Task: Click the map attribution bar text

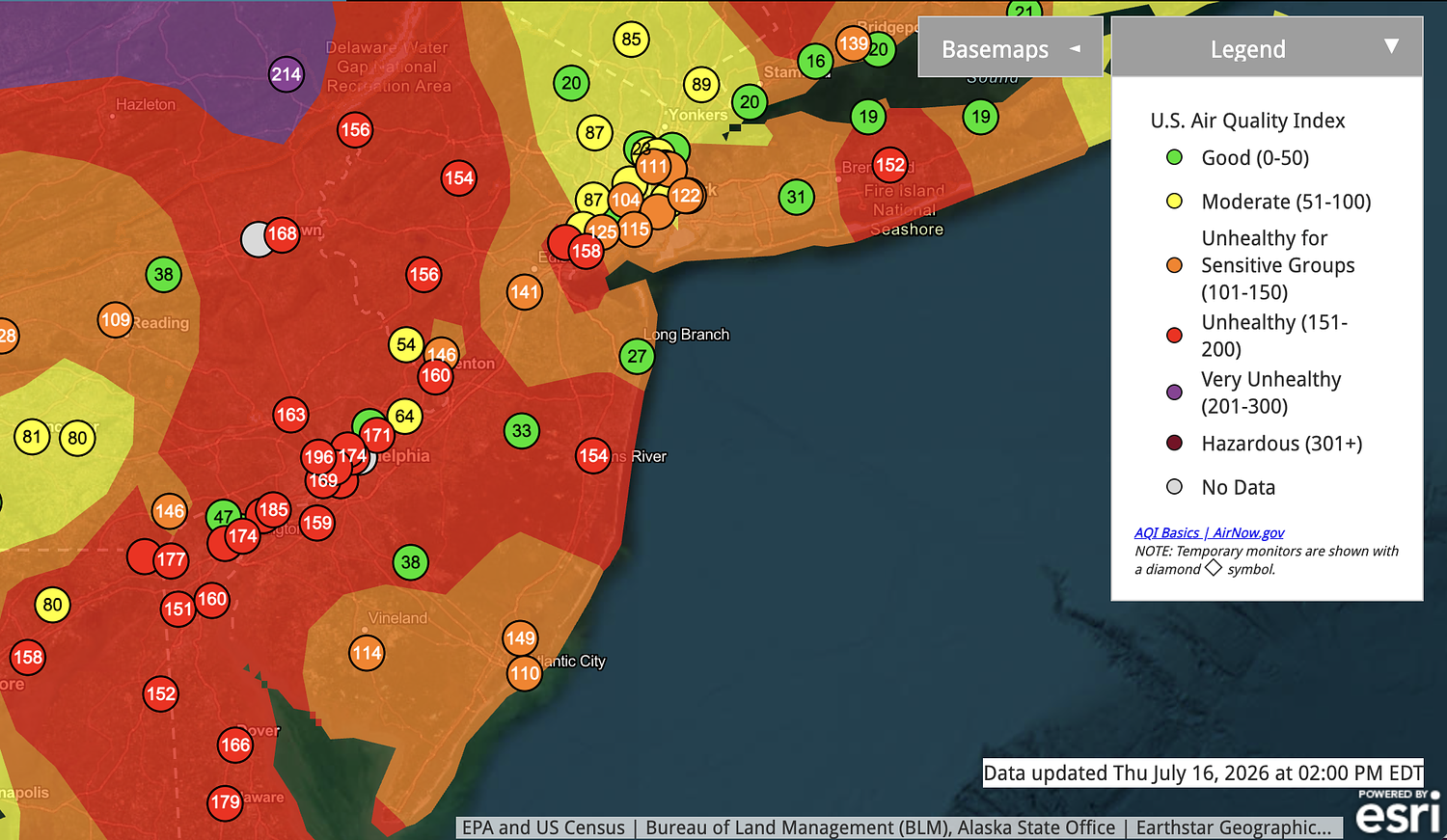Action: point(899,827)
